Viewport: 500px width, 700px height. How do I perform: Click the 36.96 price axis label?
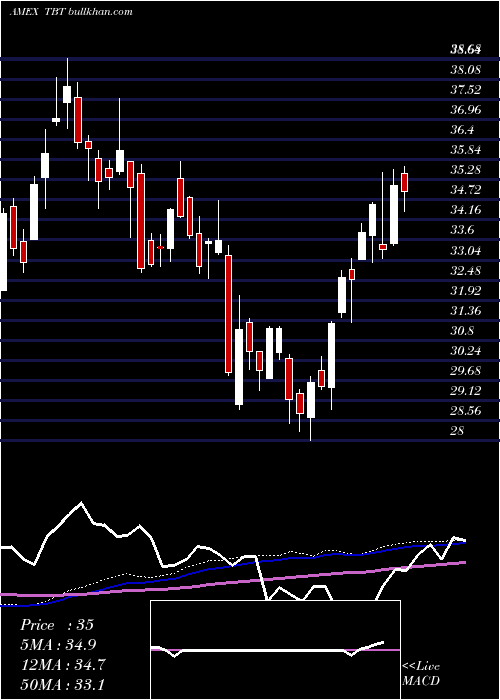click(465, 109)
